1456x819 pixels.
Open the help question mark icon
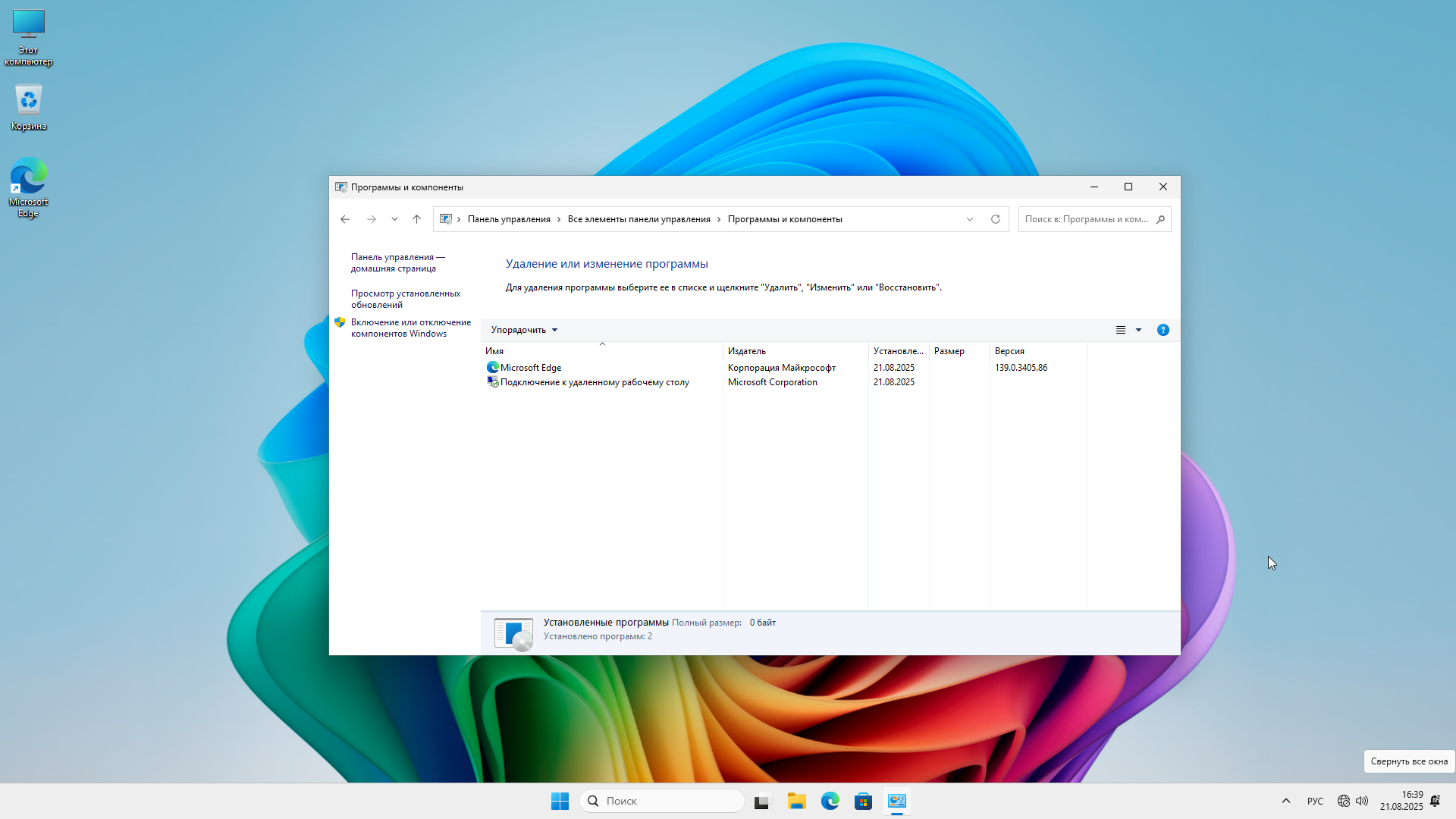(1163, 330)
